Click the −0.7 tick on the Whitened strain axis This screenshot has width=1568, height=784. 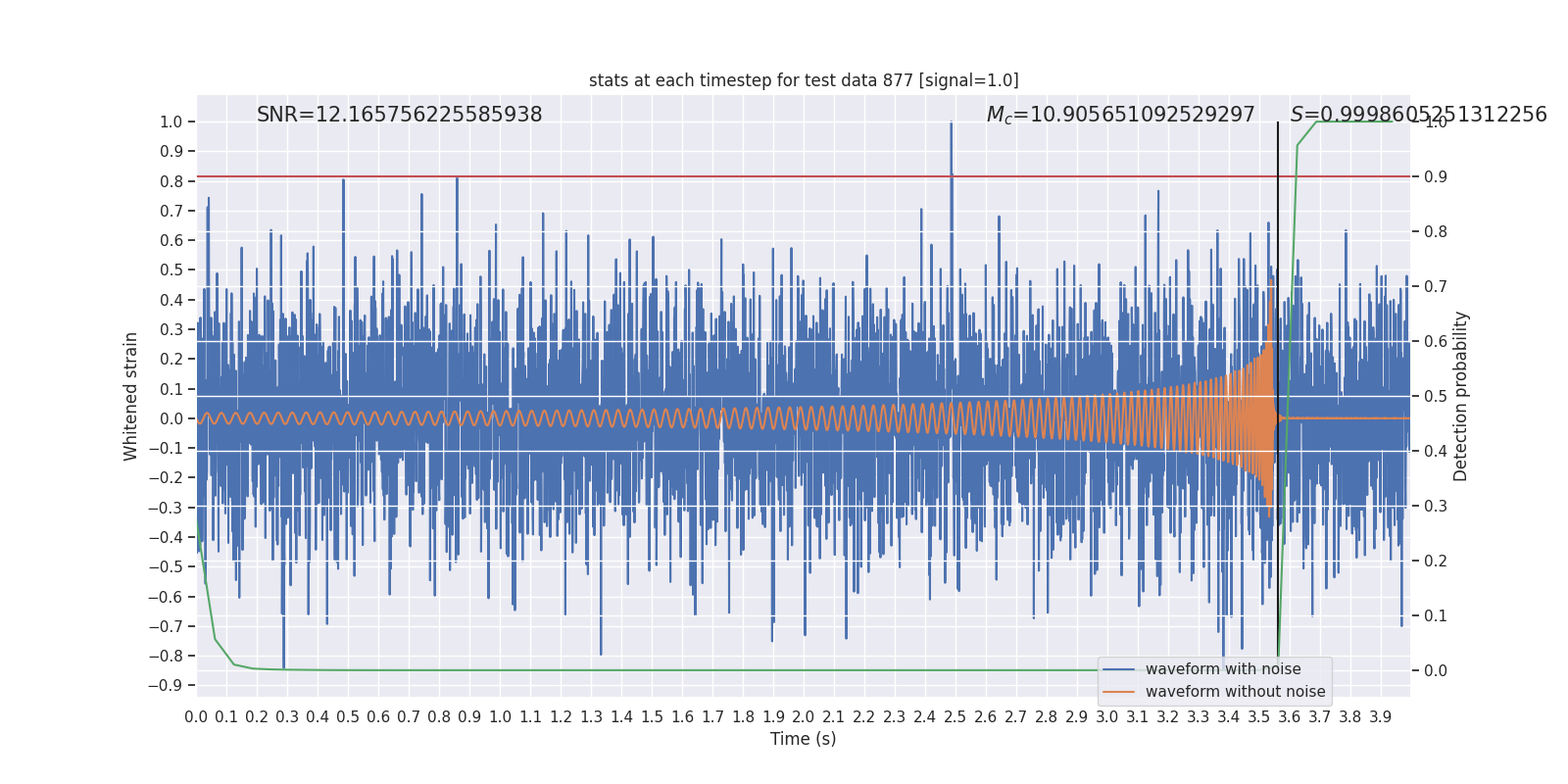166,626
